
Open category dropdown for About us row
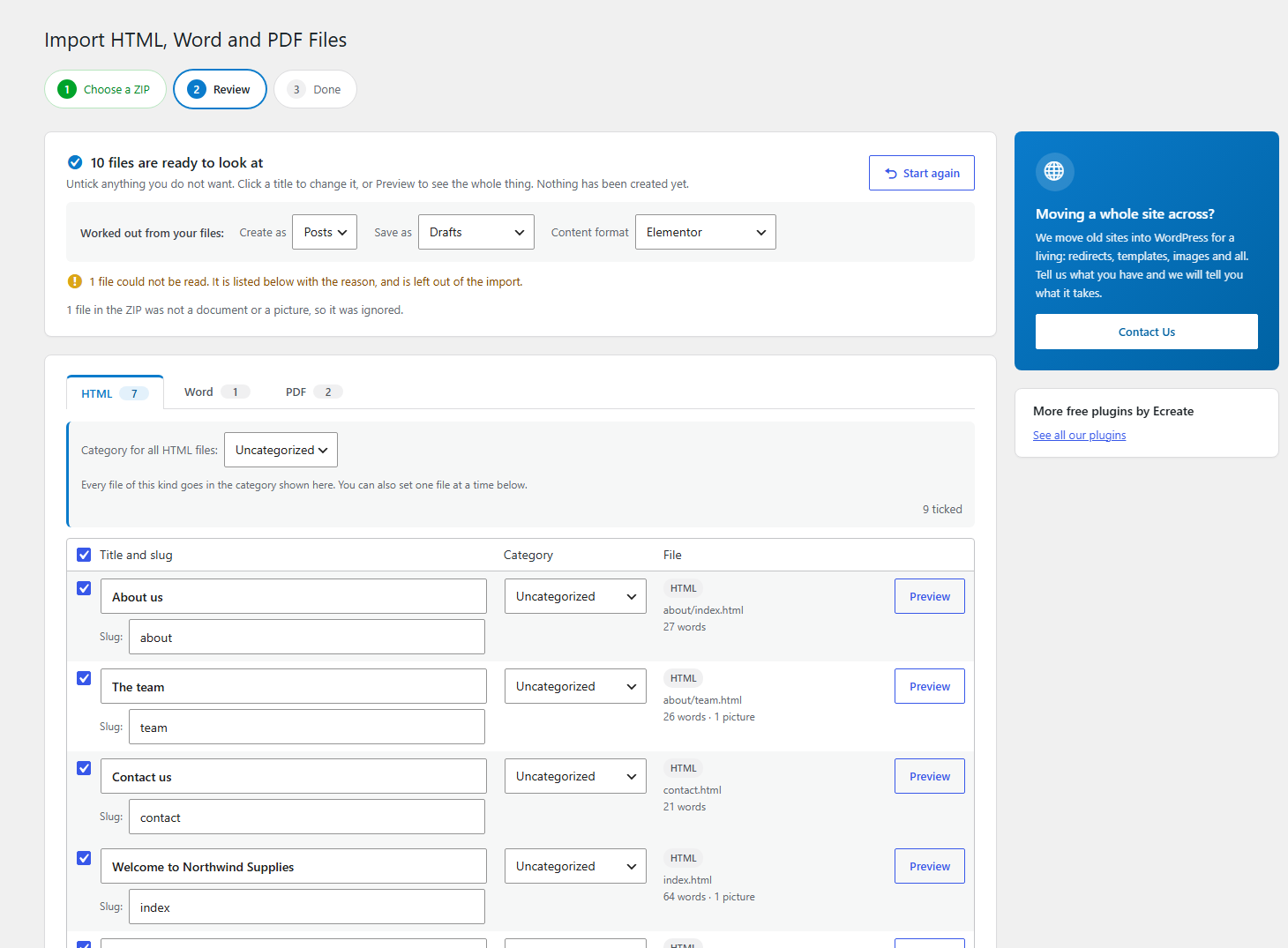coord(575,596)
